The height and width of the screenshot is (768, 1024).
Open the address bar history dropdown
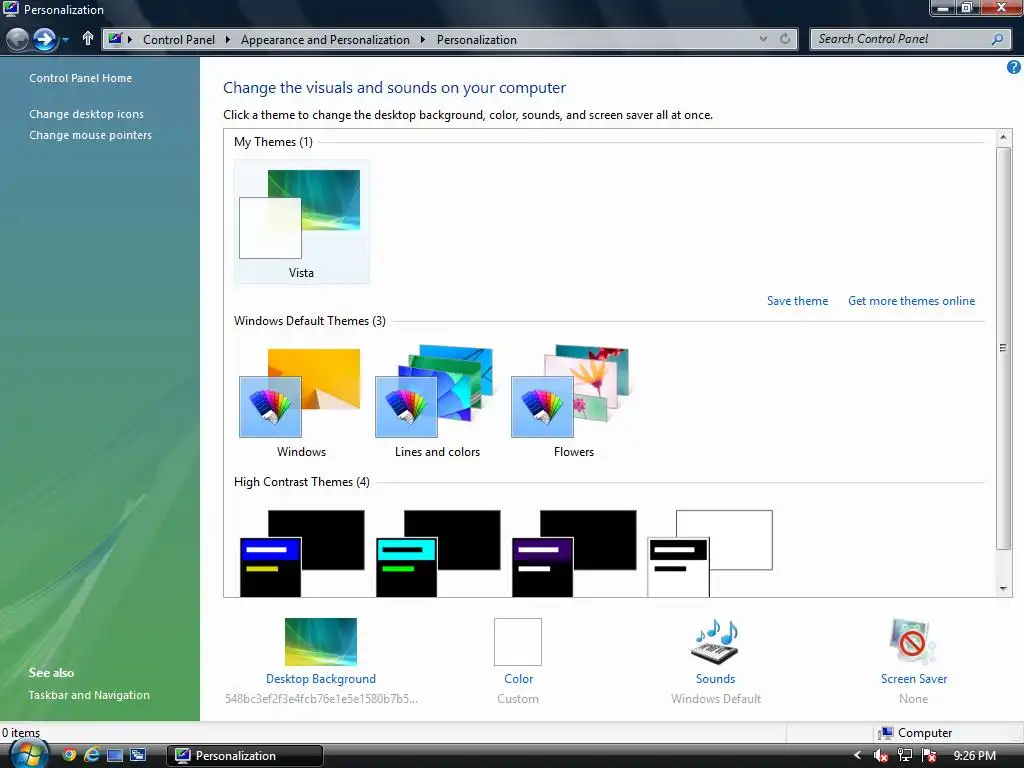coord(763,39)
